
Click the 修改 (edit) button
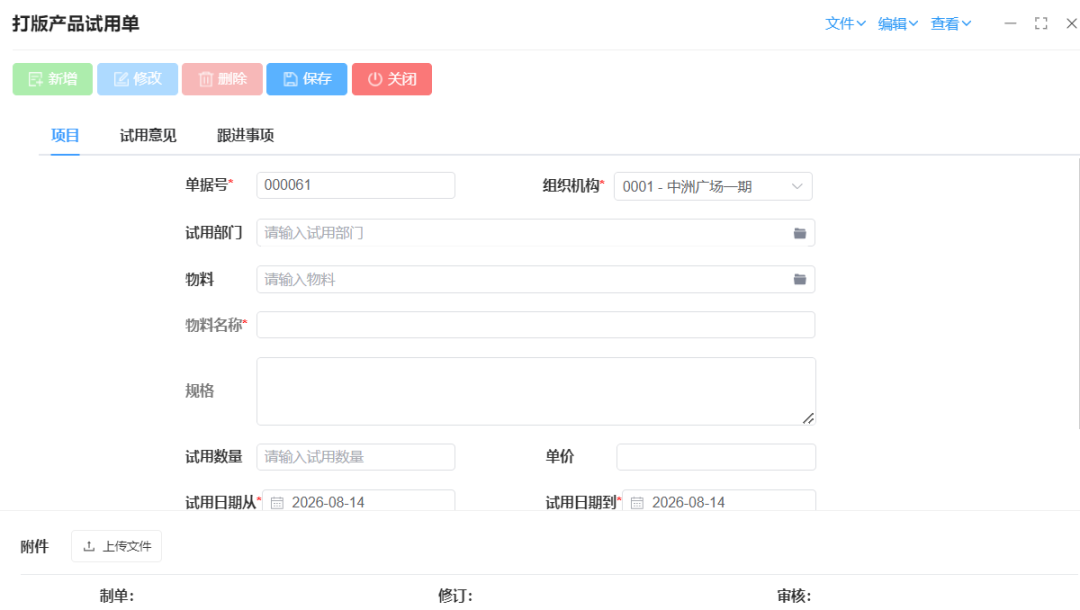pos(137,79)
